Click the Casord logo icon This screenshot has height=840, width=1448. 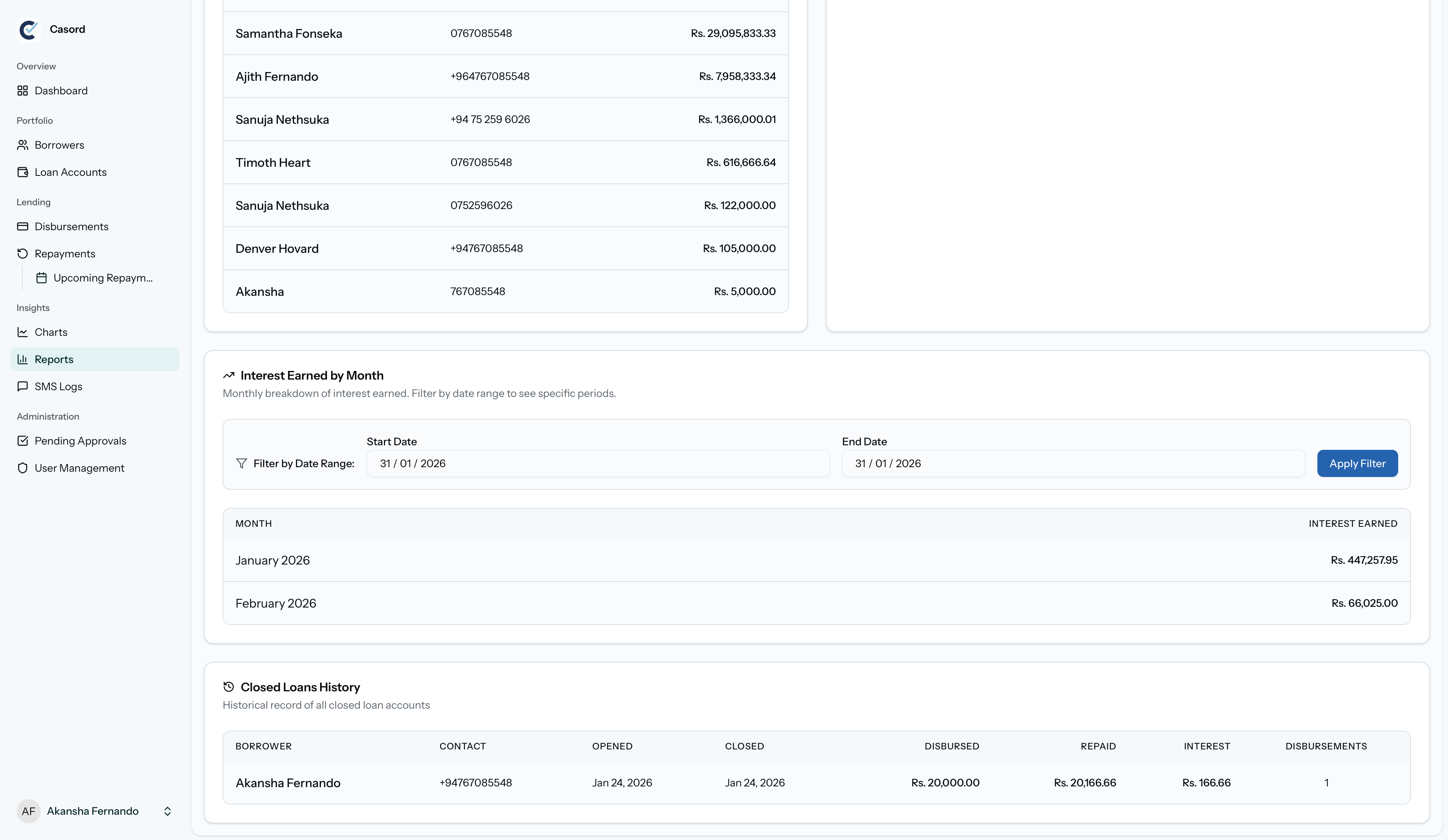(29, 29)
